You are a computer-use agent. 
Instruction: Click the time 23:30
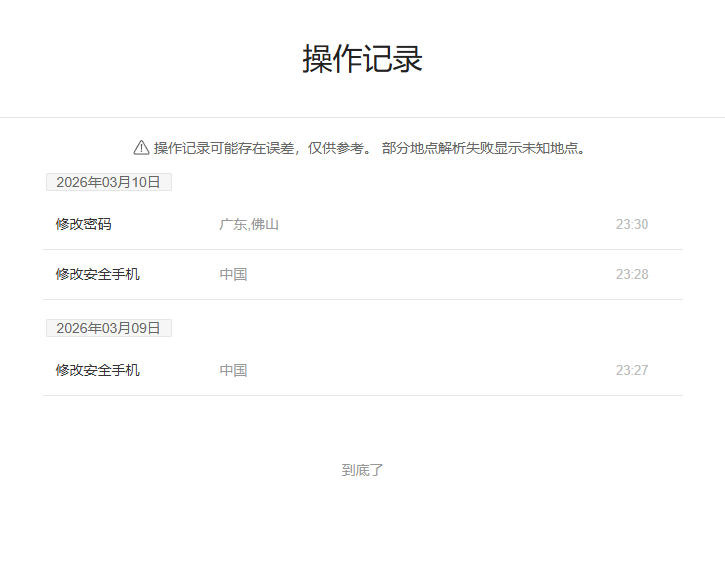click(x=632, y=224)
